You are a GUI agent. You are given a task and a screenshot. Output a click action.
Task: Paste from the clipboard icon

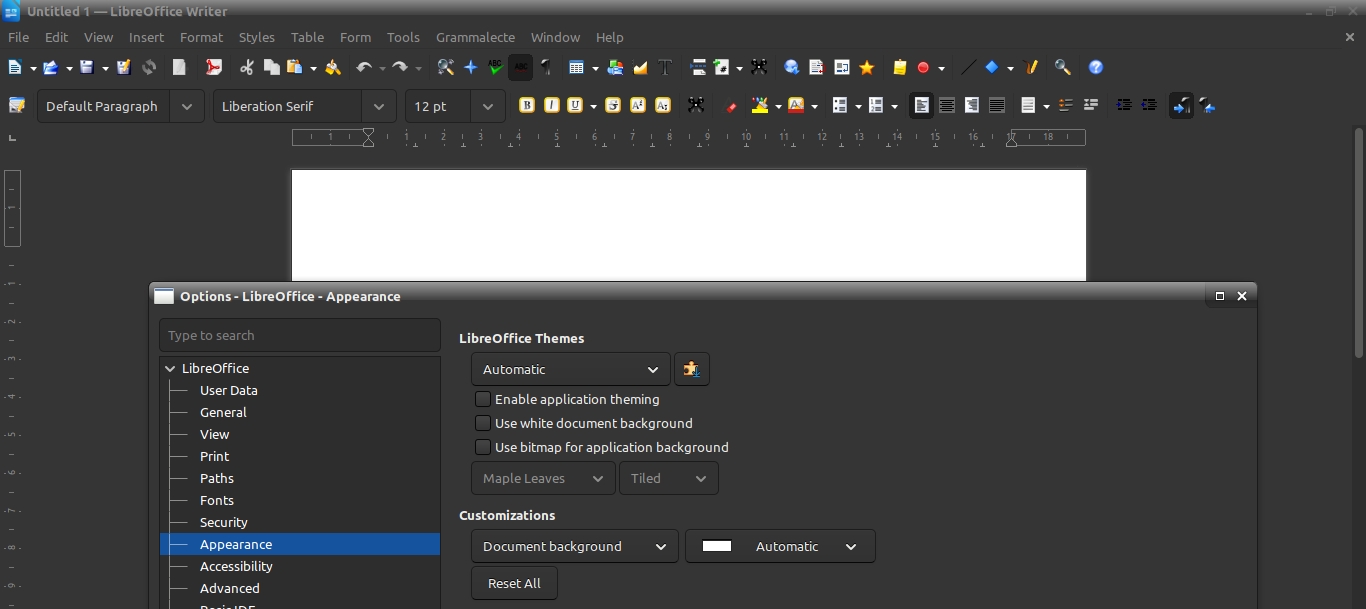[x=295, y=67]
